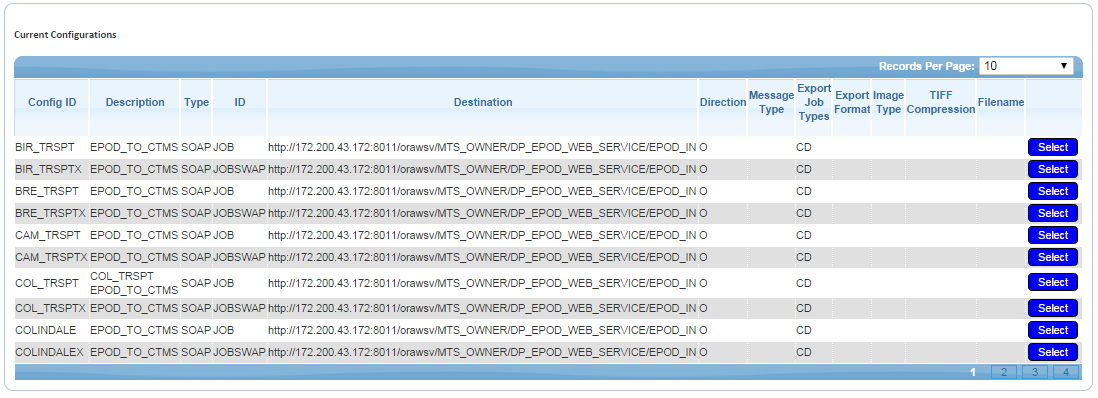The image size is (1098, 398).
Task: Select the CAM_TRSPT configuration
Action: (1052, 235)
